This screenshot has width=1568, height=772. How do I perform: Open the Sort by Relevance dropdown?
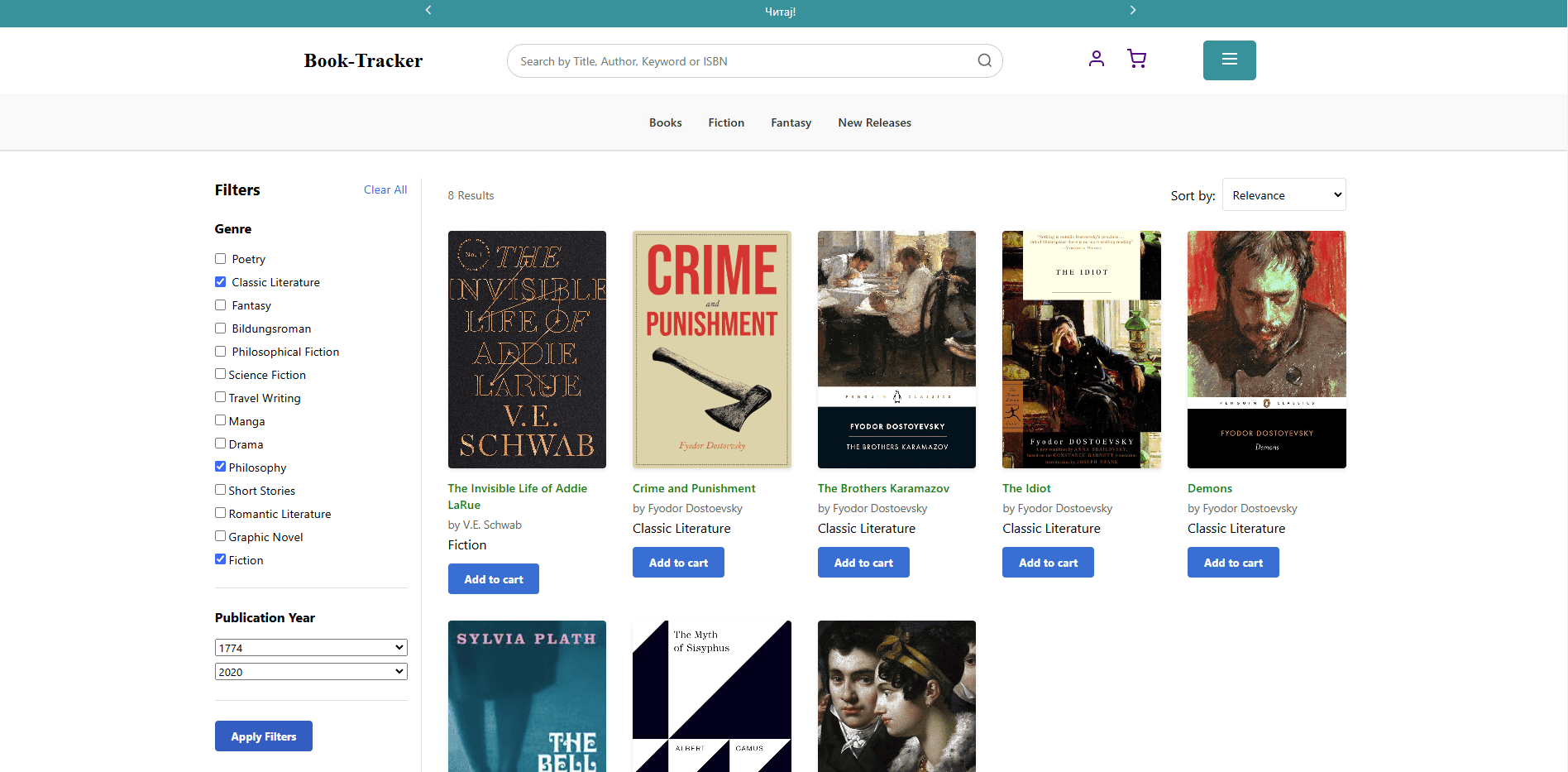tap(1284, 195)
